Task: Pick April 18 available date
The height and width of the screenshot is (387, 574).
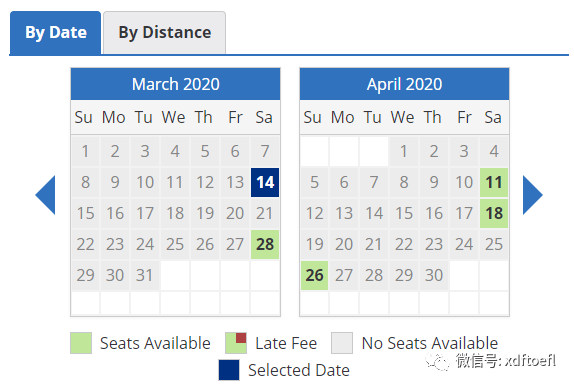Action: click(x=494, y=213)
